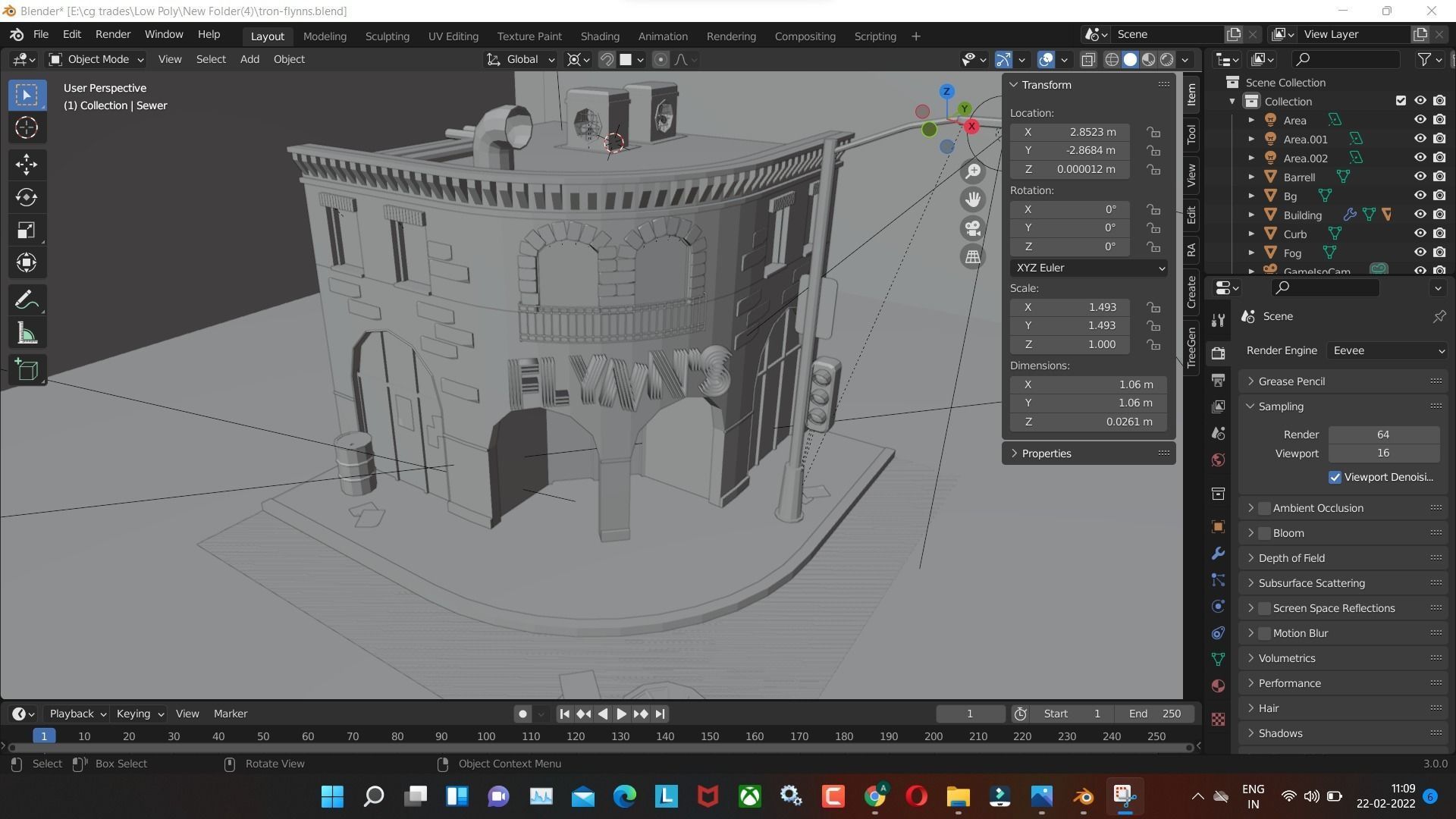Select the Measure tool

click(x=27, y=333)
